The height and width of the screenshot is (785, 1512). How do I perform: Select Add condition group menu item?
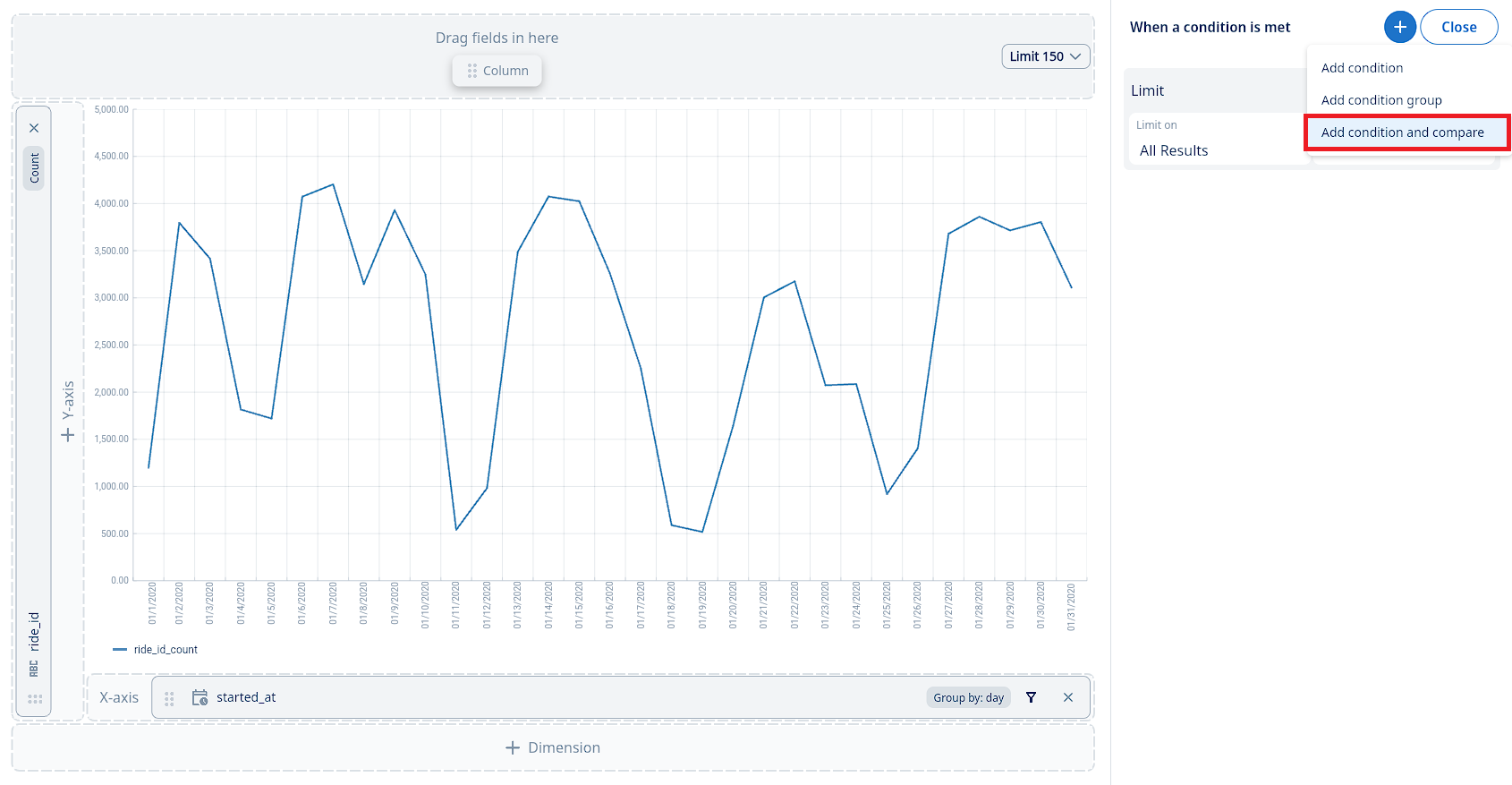point(1381,100)
